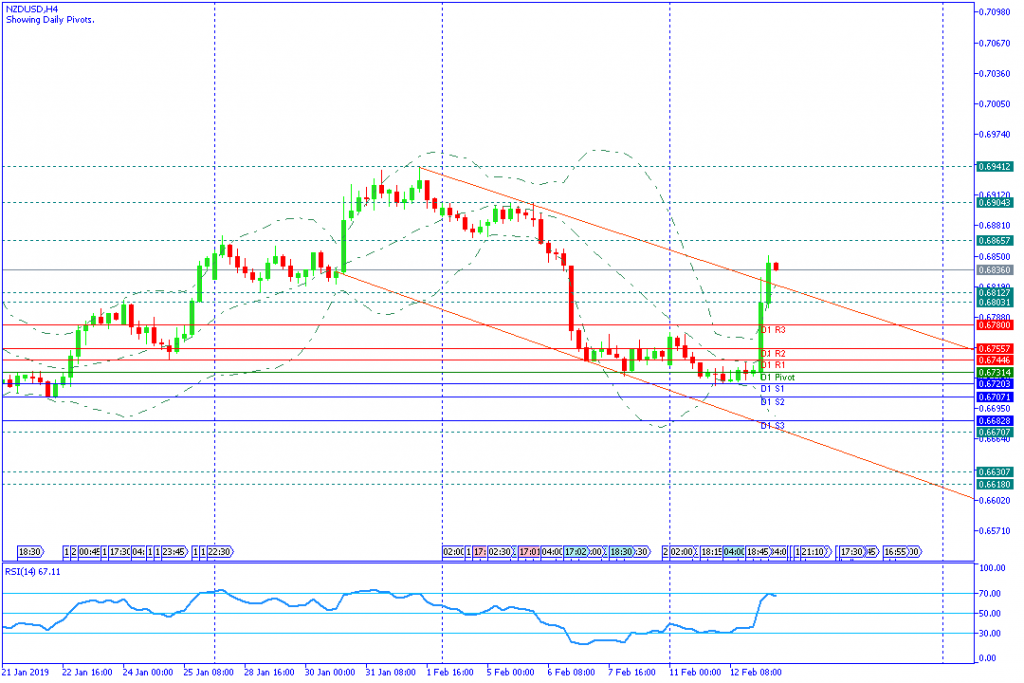Select the 0.66180 price level tag
The height and width of the screenshot is (683, 1024).
pyautogui.click(x=993, y=484)
